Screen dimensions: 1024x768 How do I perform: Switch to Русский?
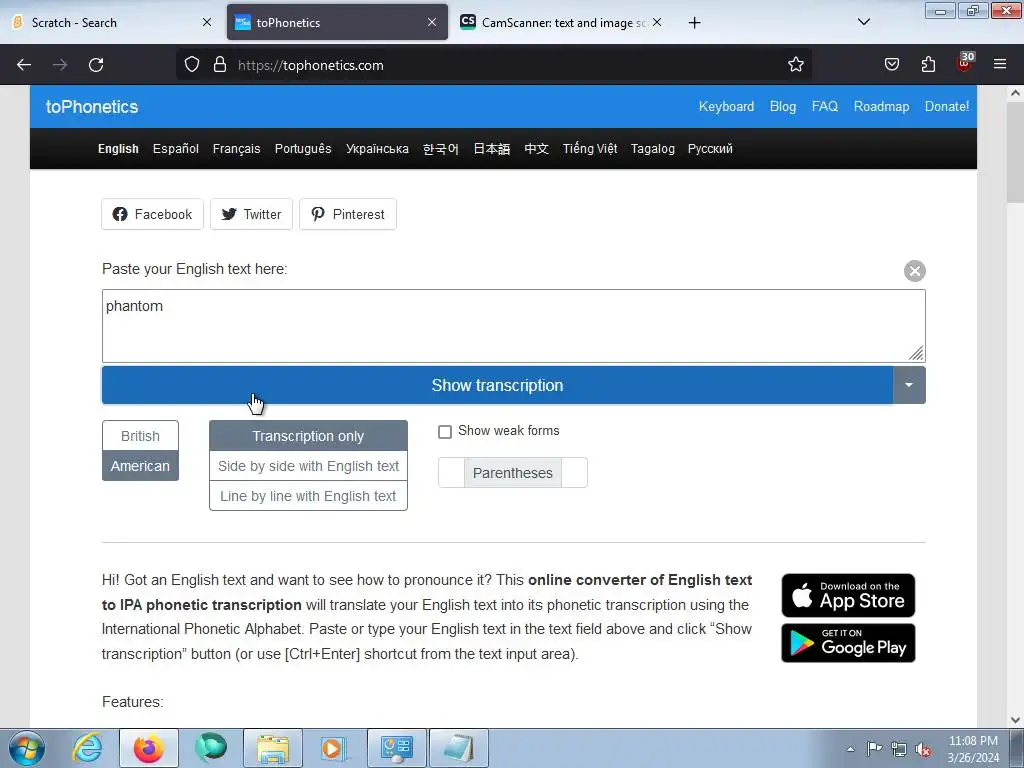[710, 149]
